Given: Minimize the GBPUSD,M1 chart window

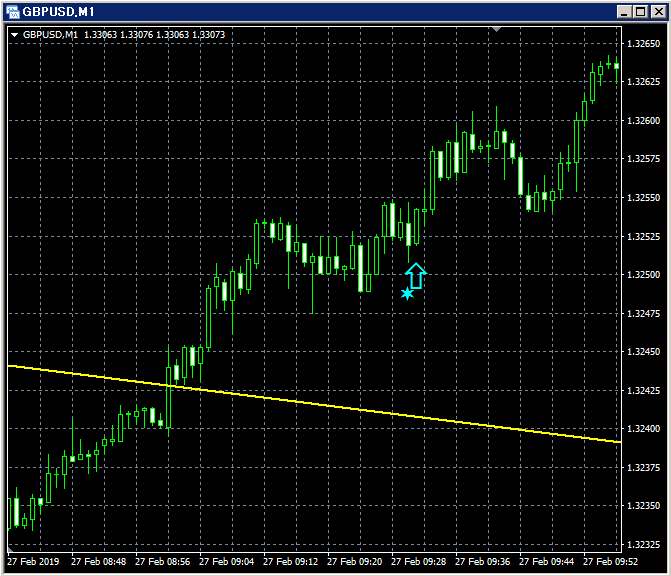Looking at the screenshot, I should [624, 12].
